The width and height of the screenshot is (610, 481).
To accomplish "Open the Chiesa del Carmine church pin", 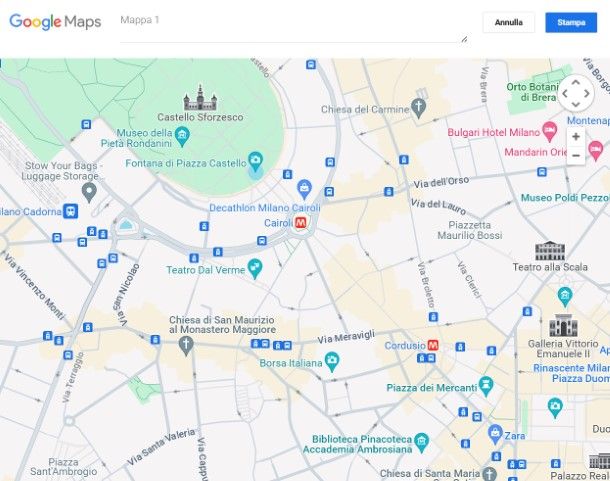I will 419,108.
